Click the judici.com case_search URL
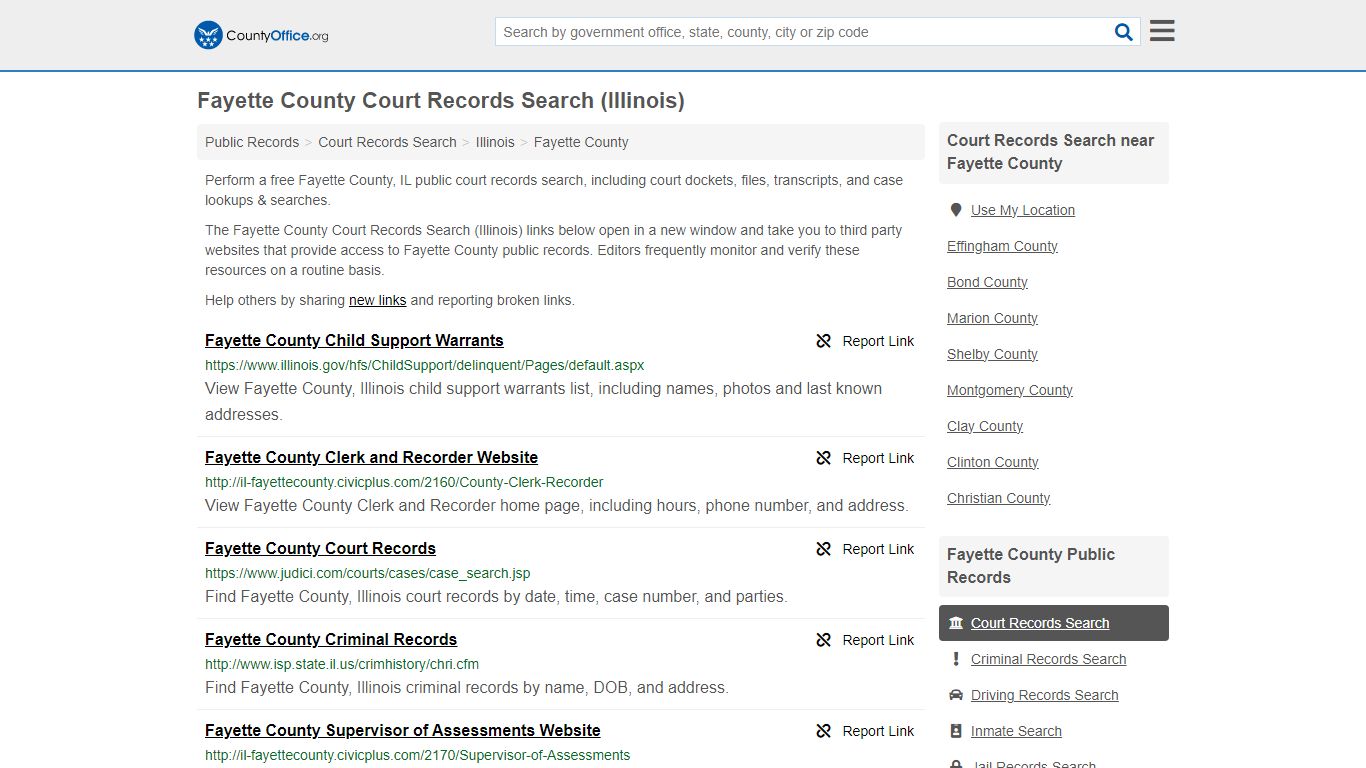This screenshot has width=1366, height=768. [x=368, y=573]
